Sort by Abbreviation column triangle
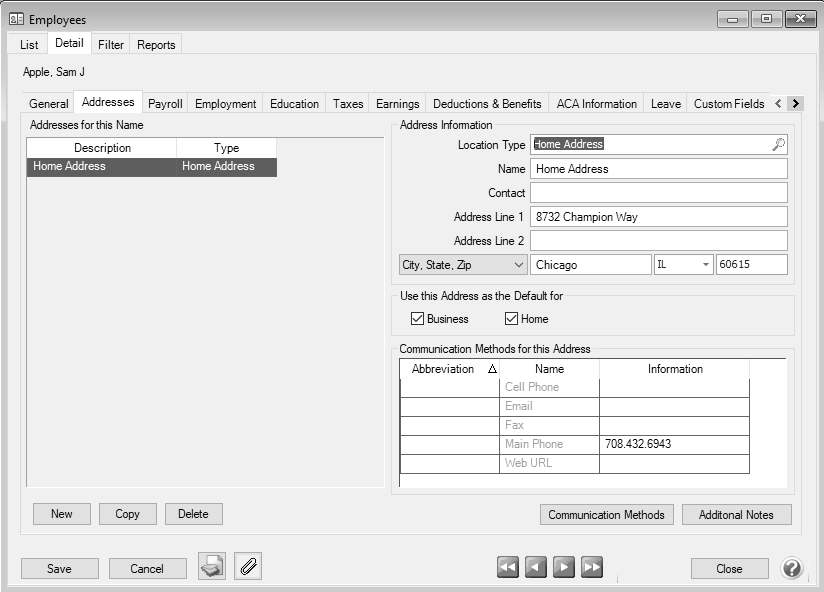This screenshot has width=824, height=592. pos(492,369)
